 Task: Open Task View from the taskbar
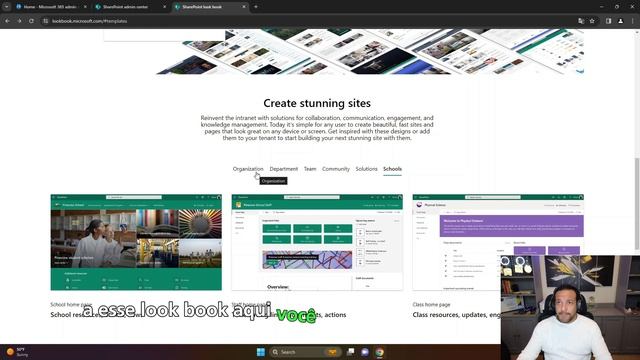[x=350, y=352]
